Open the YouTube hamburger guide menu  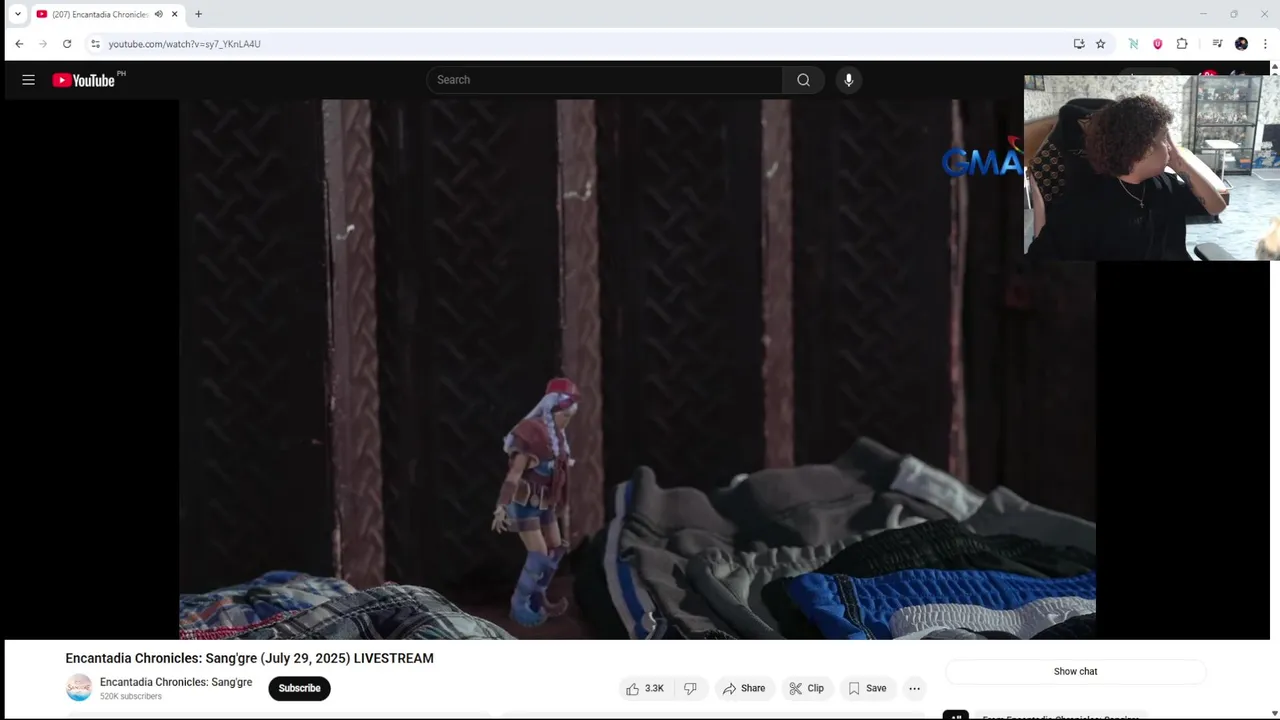[29, 80]
